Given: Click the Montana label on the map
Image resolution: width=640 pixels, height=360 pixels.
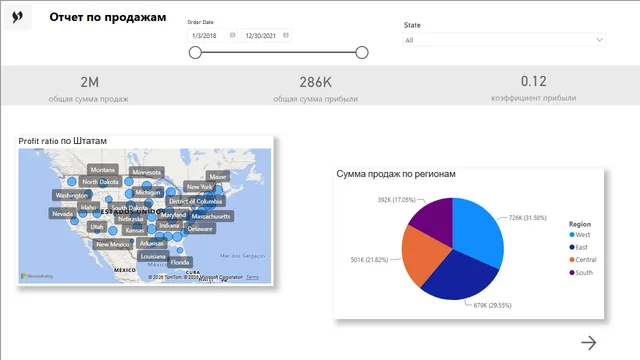Looking at the screenshot, I should [102, 170].
